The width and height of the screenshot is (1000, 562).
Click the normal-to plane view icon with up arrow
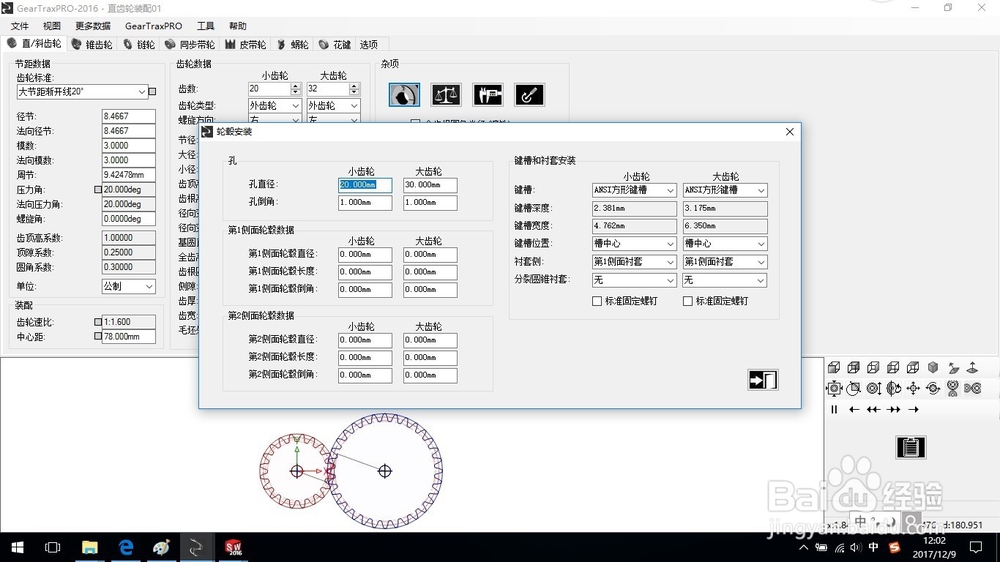point(973,367)
